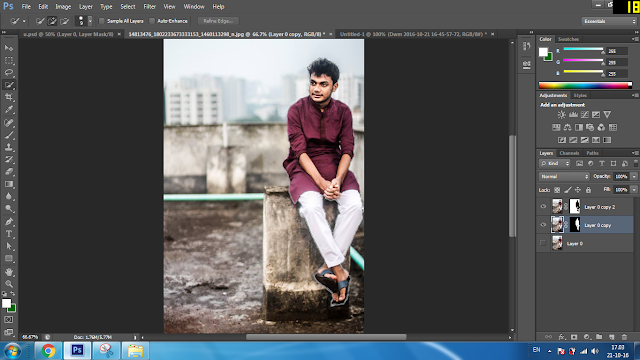Open the Image menu
640x360 pixels.
[63, 7]
